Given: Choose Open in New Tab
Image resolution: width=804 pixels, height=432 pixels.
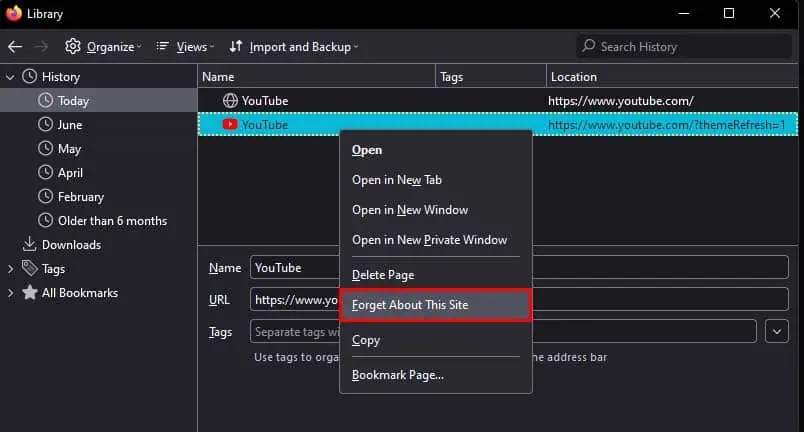Looking at the screenshot, I should point(436,180).
